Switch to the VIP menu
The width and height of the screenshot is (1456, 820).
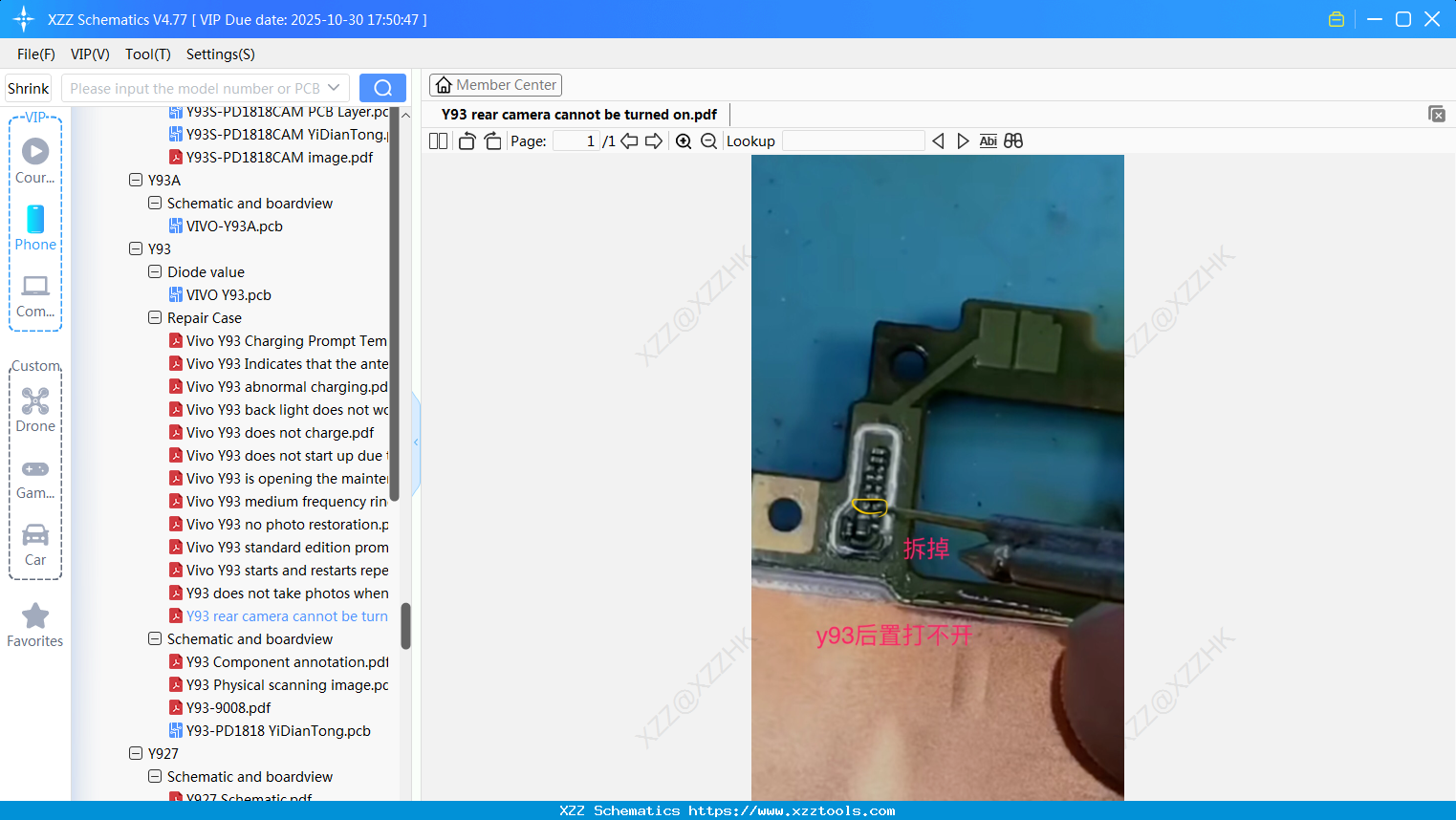tap(89, 54)
